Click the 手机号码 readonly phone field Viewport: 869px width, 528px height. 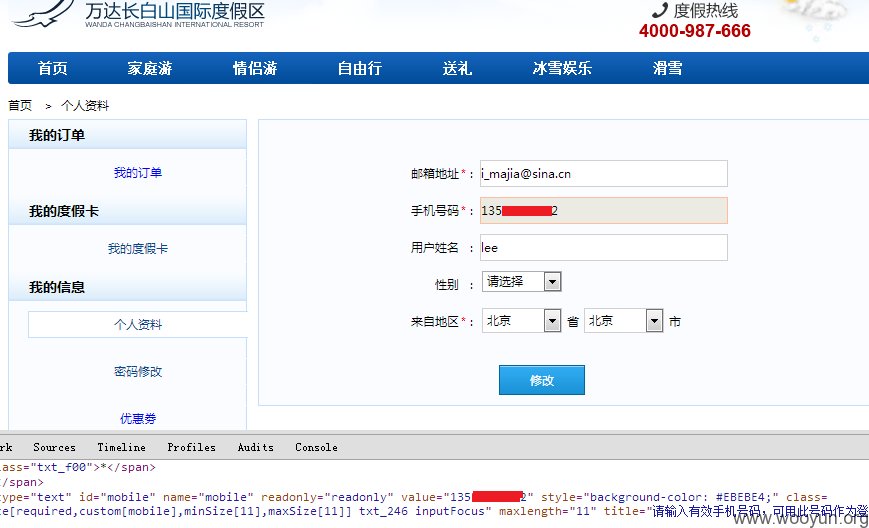point(604,211)
